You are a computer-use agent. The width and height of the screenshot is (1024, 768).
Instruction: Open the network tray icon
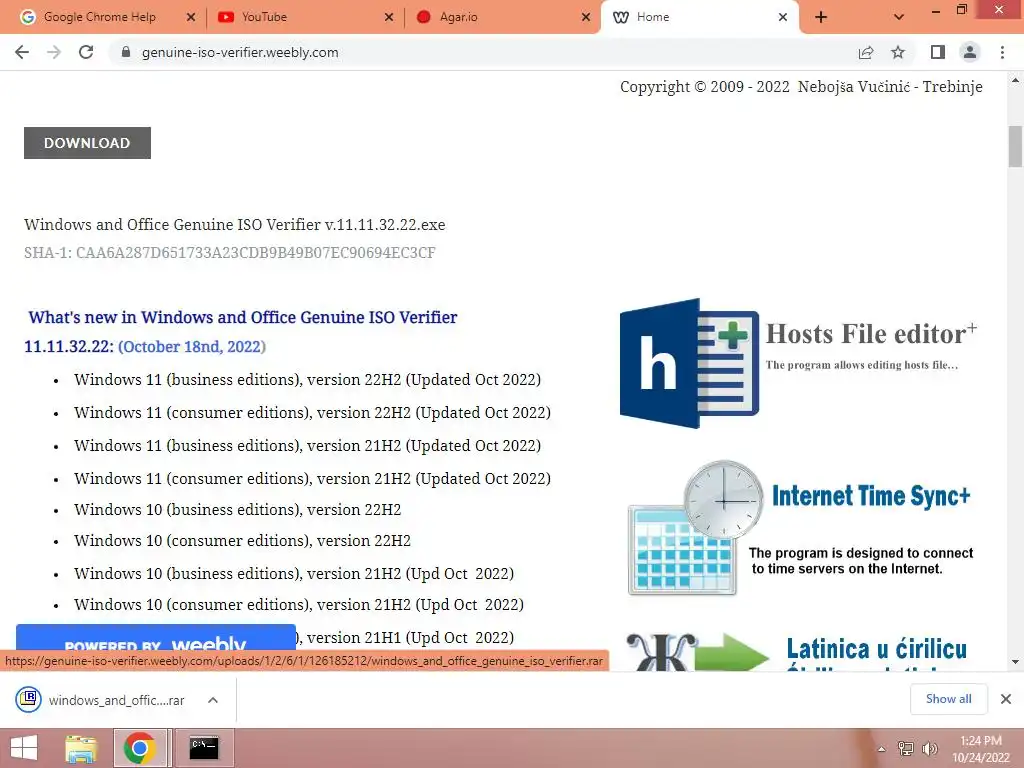[x=906, y=748]
